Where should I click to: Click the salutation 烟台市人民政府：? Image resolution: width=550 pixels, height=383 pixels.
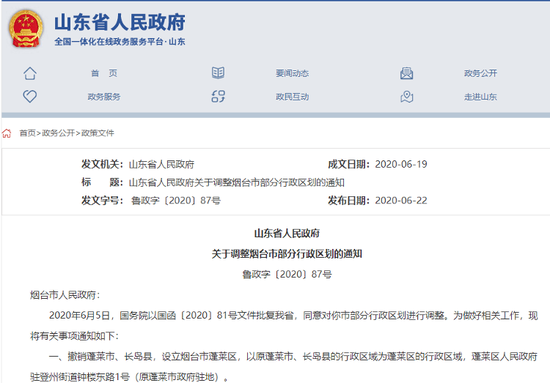pos(65,295)
